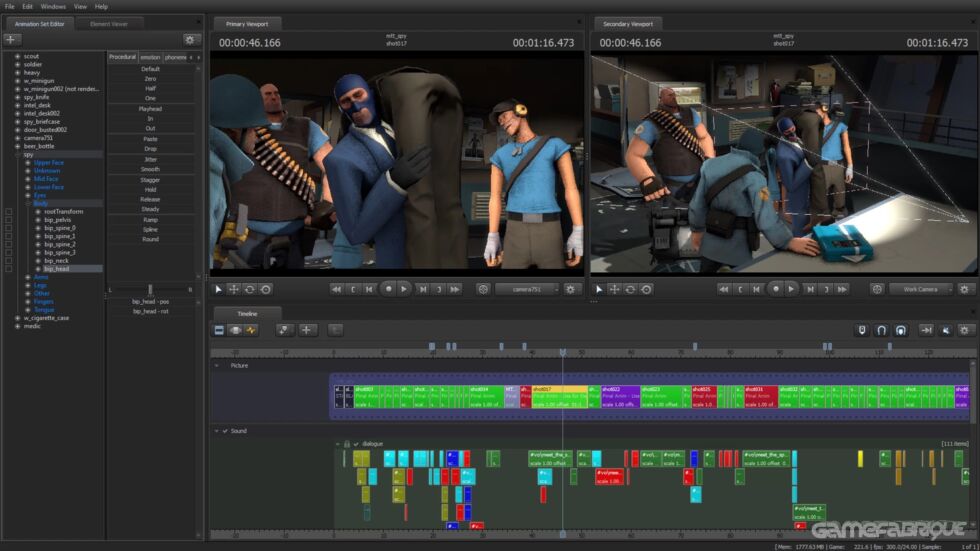This screenshot has height=551, width=980.
Task: Open primary viewport settings gear
Action: tap(571, 289)
